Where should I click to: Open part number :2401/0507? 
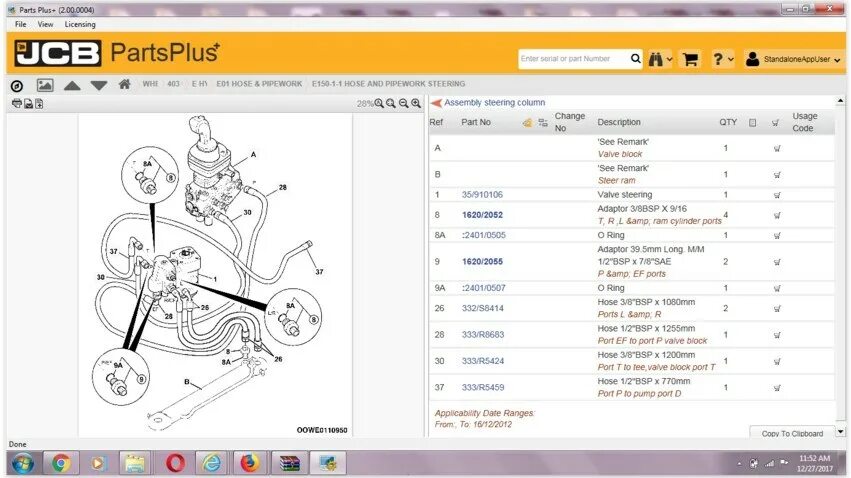point(484,288)
